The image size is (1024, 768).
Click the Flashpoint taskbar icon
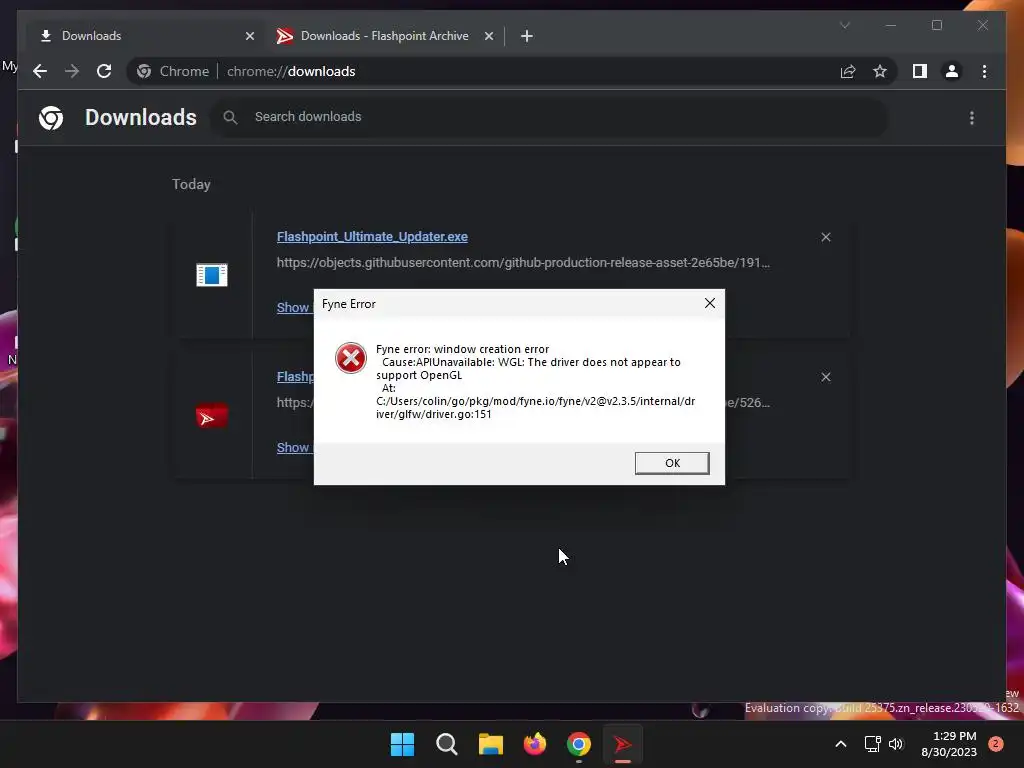pos(622,744)
